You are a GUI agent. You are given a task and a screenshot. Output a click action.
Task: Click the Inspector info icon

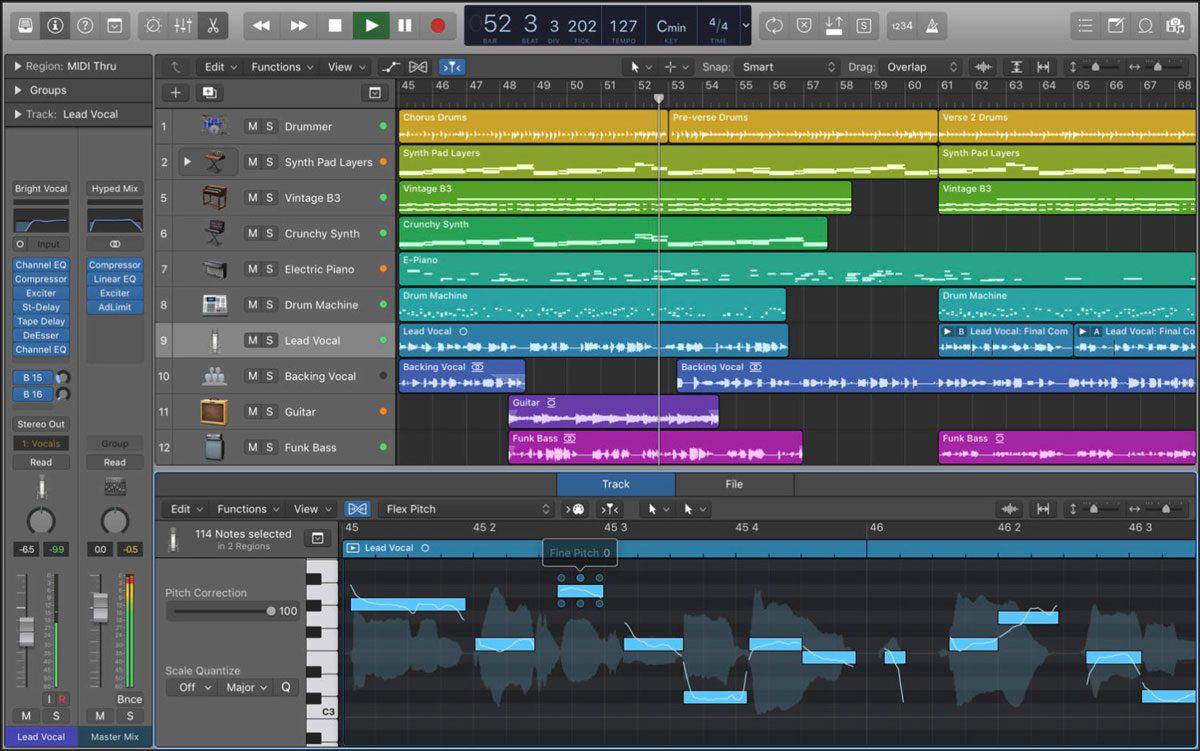[x=56, y=25]
